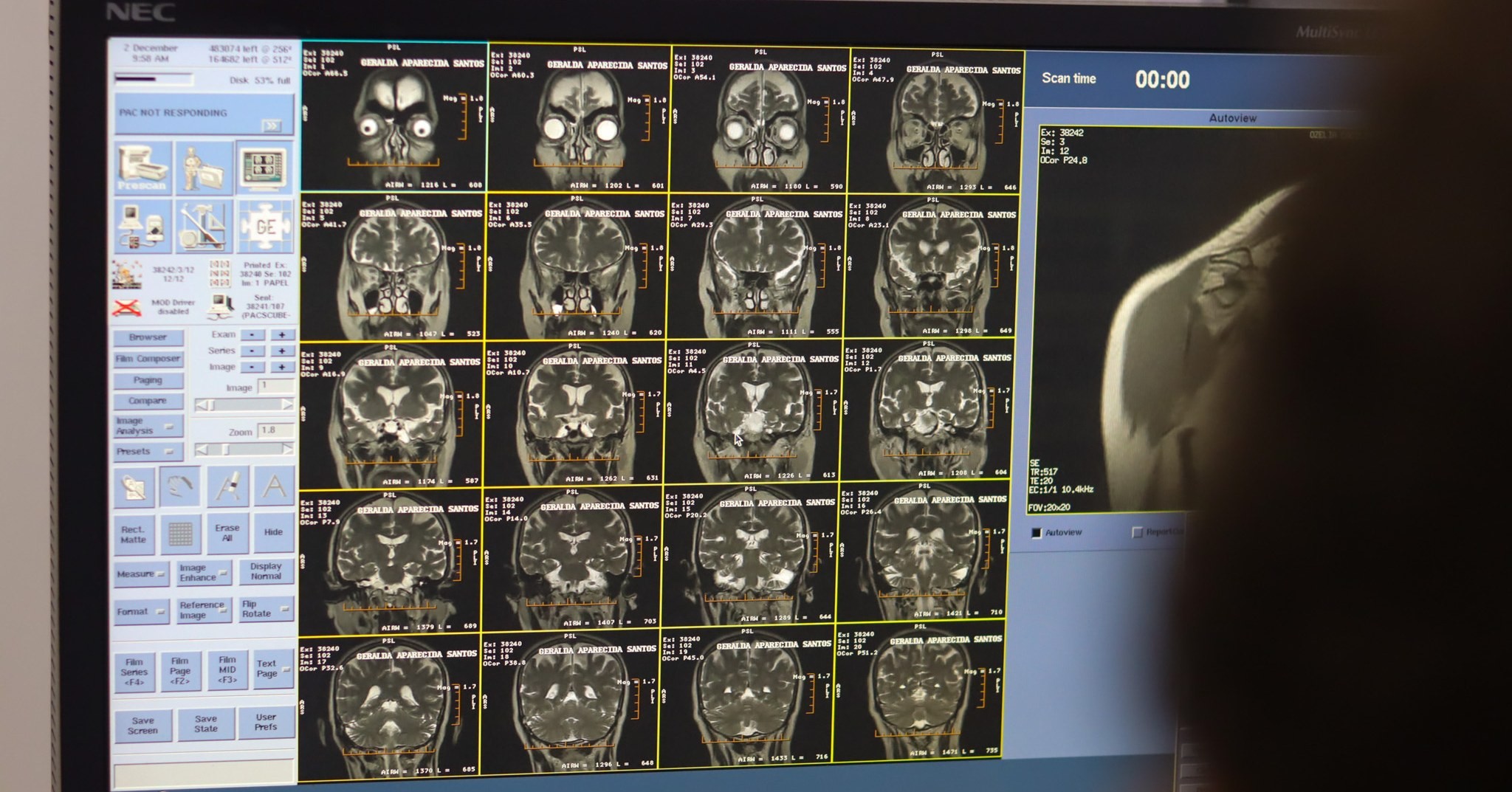Click the Zoom value field showing 1.8
Screen dimensions: 1512x792
[x=276, y=430]
